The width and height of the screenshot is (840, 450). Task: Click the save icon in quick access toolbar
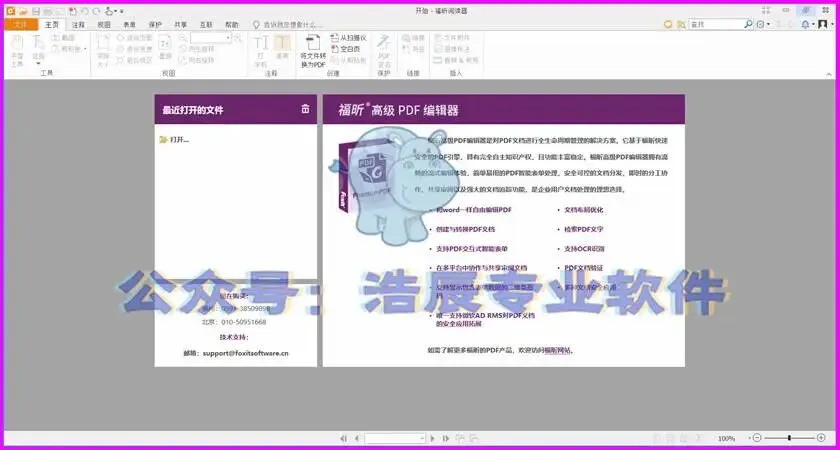click(x=35, y=11)
